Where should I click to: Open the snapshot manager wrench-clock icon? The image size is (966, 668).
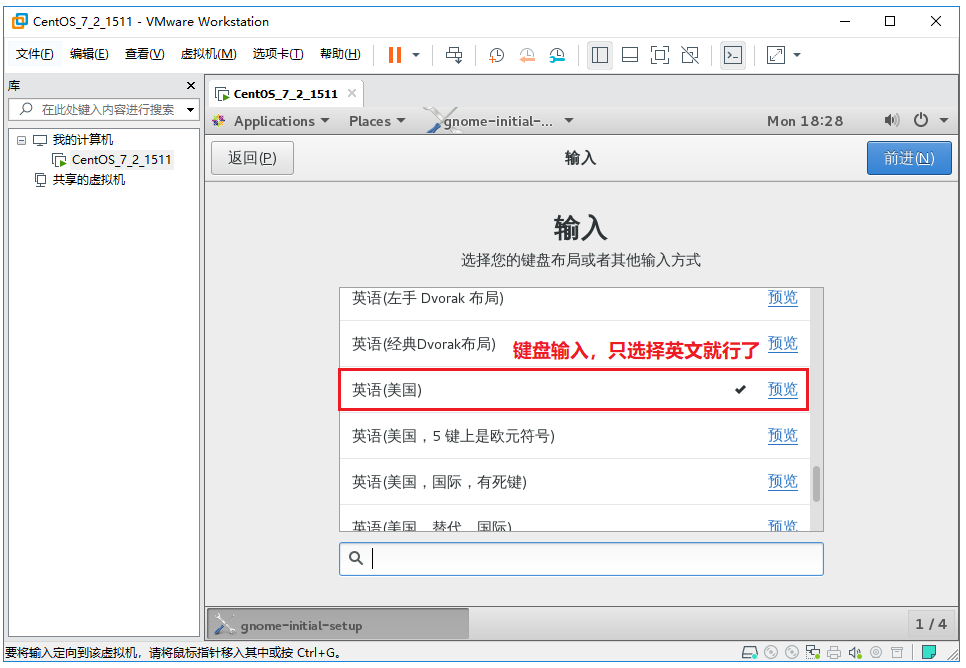557,55
